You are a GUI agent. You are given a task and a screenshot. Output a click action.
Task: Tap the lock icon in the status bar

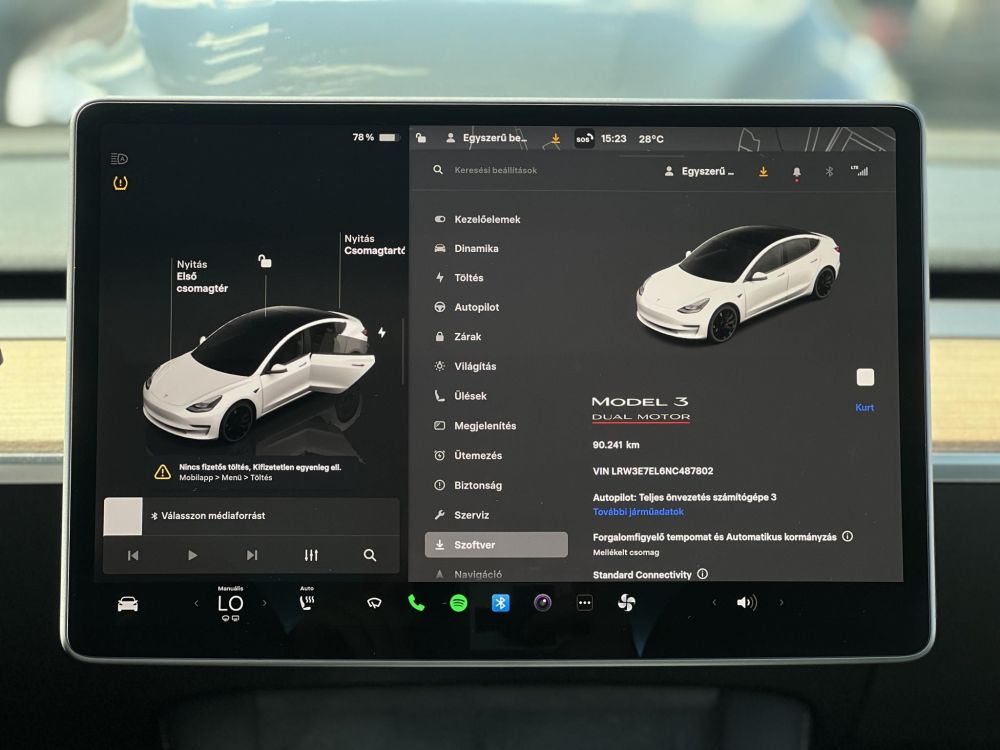[x=421, y=137]
